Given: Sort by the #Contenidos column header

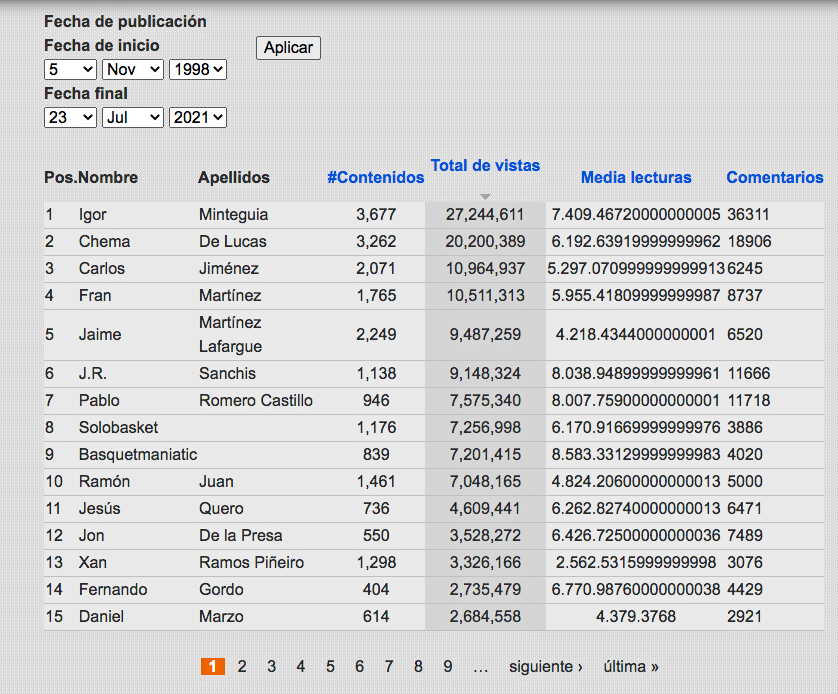Looking at the screenshot, I should [376, 177].
